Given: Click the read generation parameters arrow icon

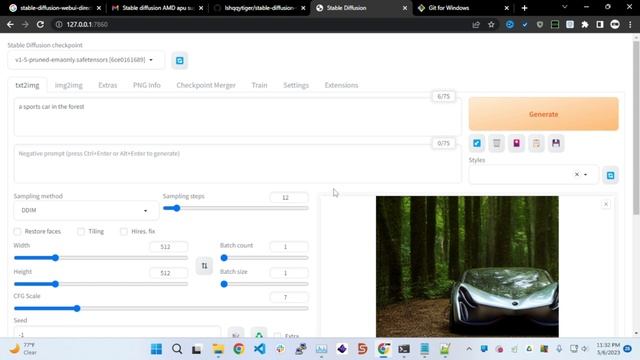Looking at the screenshot, I should click(477, 143).
